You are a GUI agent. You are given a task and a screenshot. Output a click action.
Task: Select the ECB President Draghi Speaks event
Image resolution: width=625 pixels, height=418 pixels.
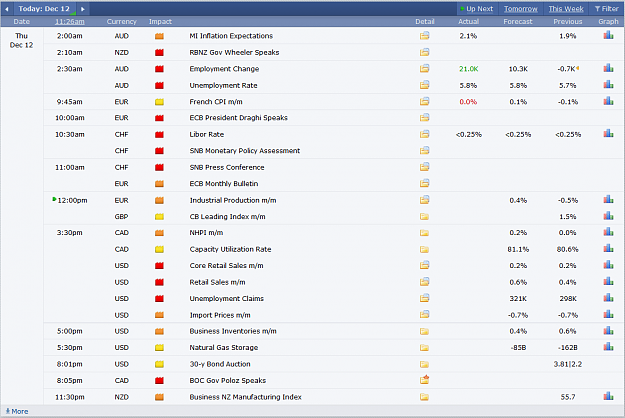238,118
